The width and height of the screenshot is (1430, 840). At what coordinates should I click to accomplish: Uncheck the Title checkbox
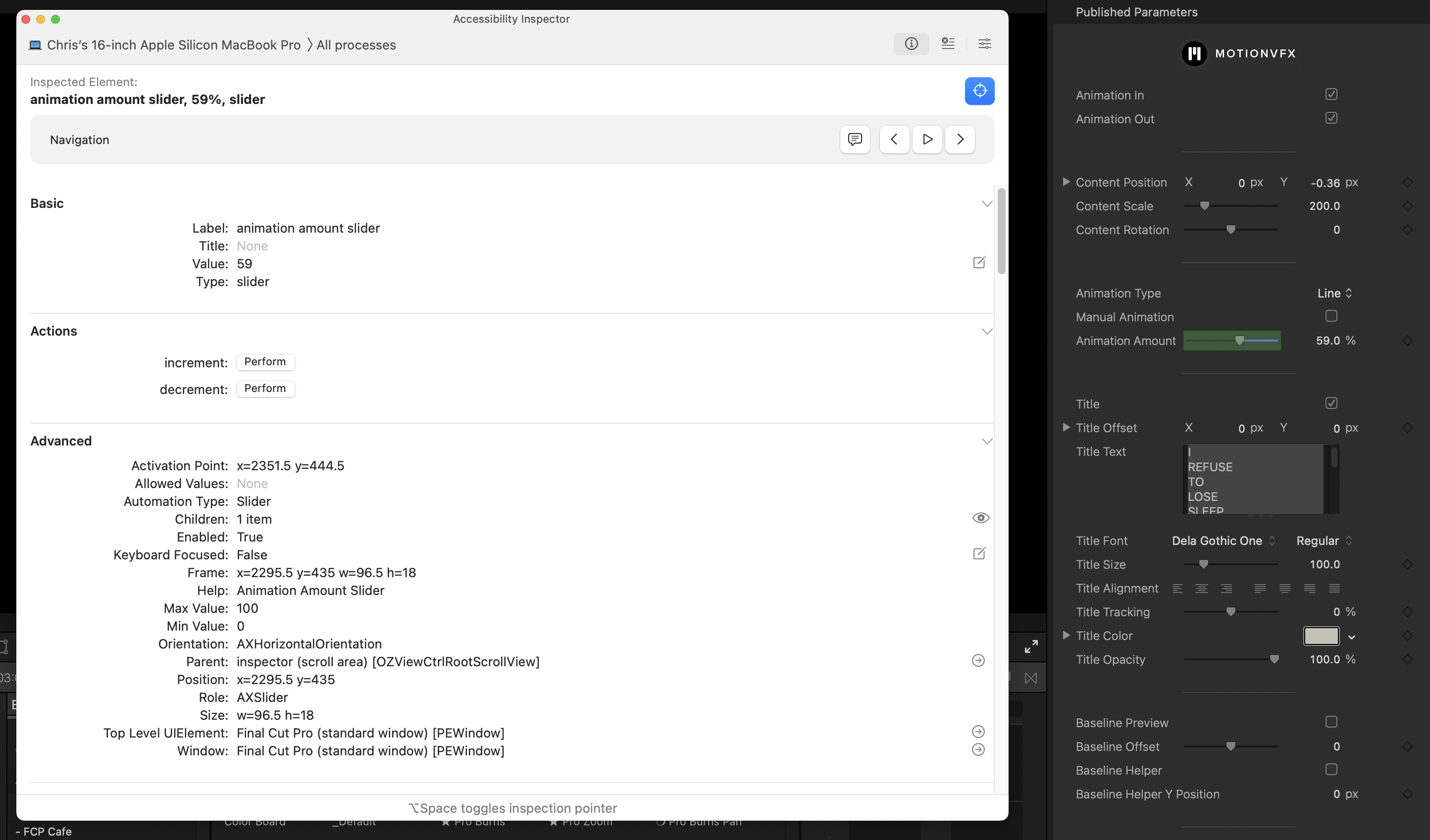[x=1331, y=403]
